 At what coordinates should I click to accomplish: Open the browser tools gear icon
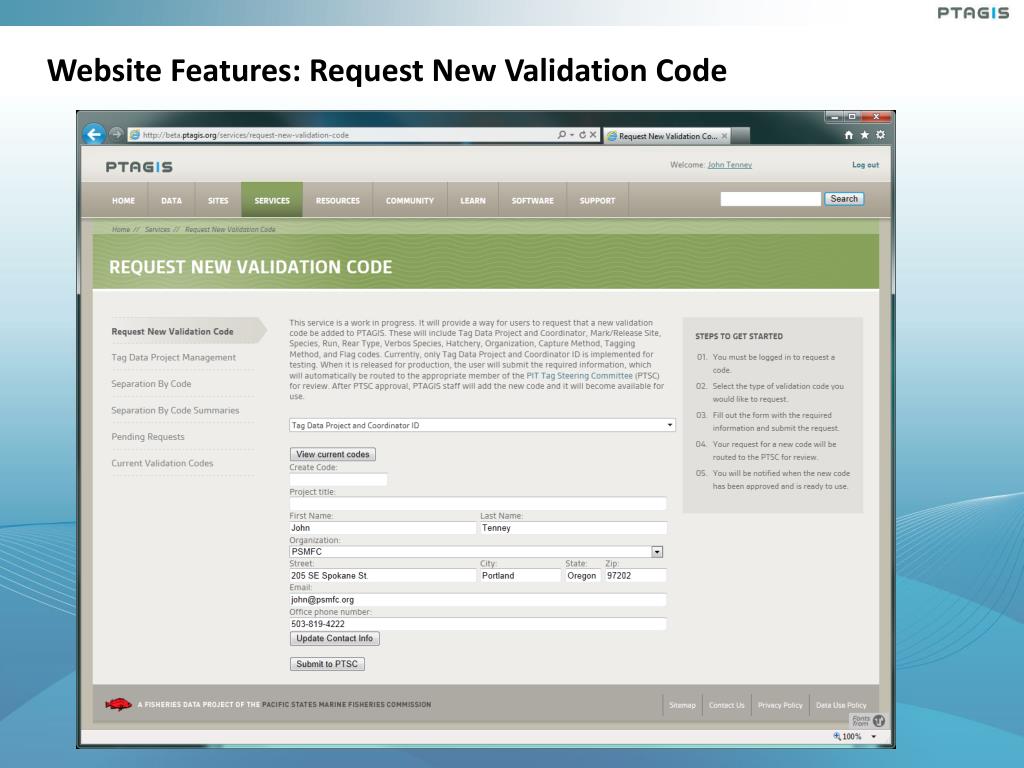[880, 135]
